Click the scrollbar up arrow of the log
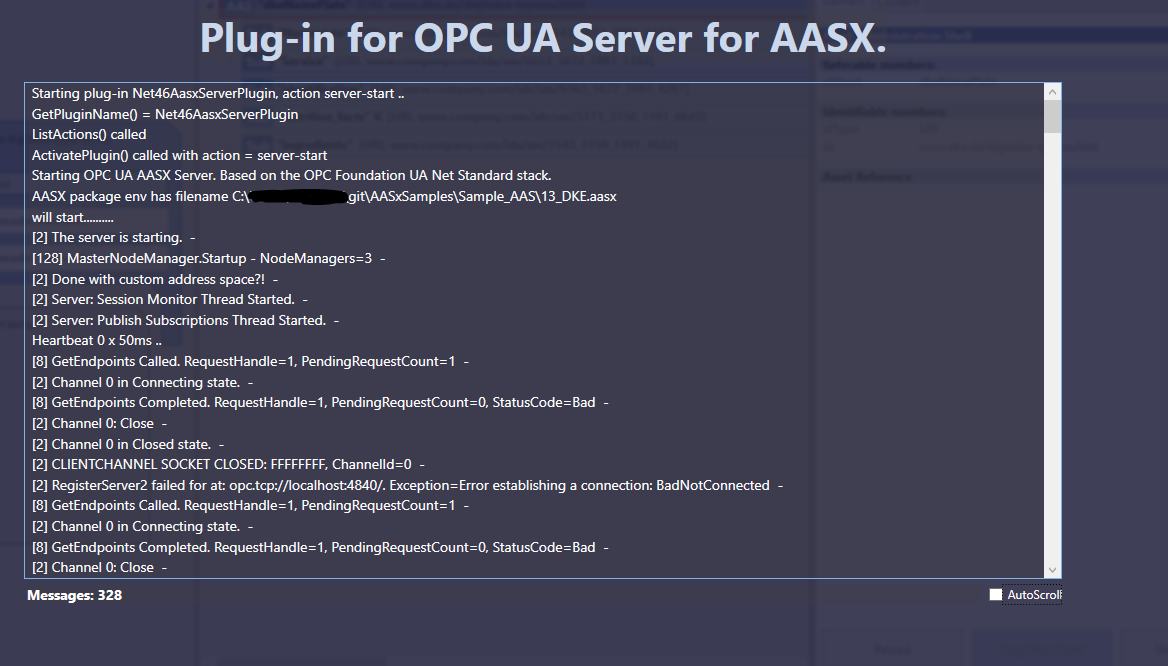 point(1051,90)
